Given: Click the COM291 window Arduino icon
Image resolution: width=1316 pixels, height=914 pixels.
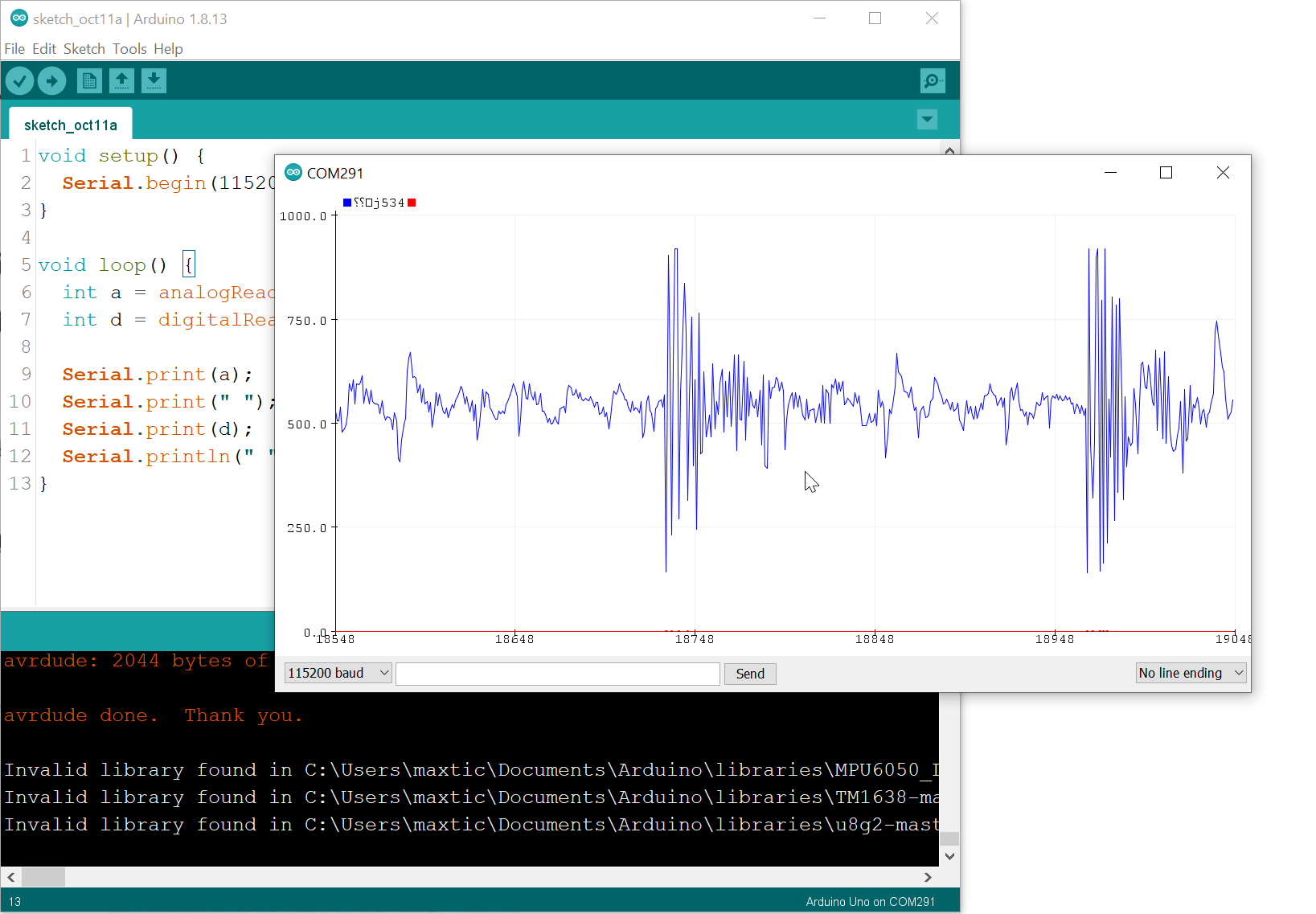Looking at the screenshot, I should [x=293, y=173].
